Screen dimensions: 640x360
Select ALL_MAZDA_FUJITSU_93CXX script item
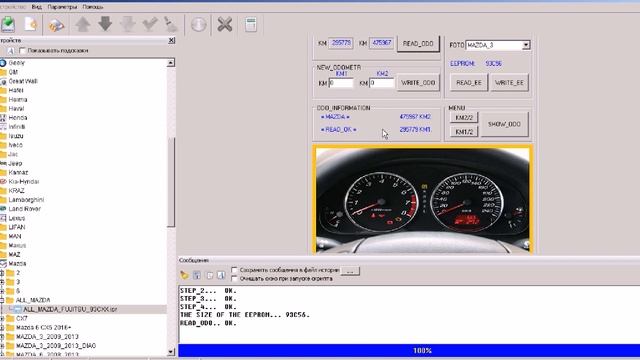[70, 309]
